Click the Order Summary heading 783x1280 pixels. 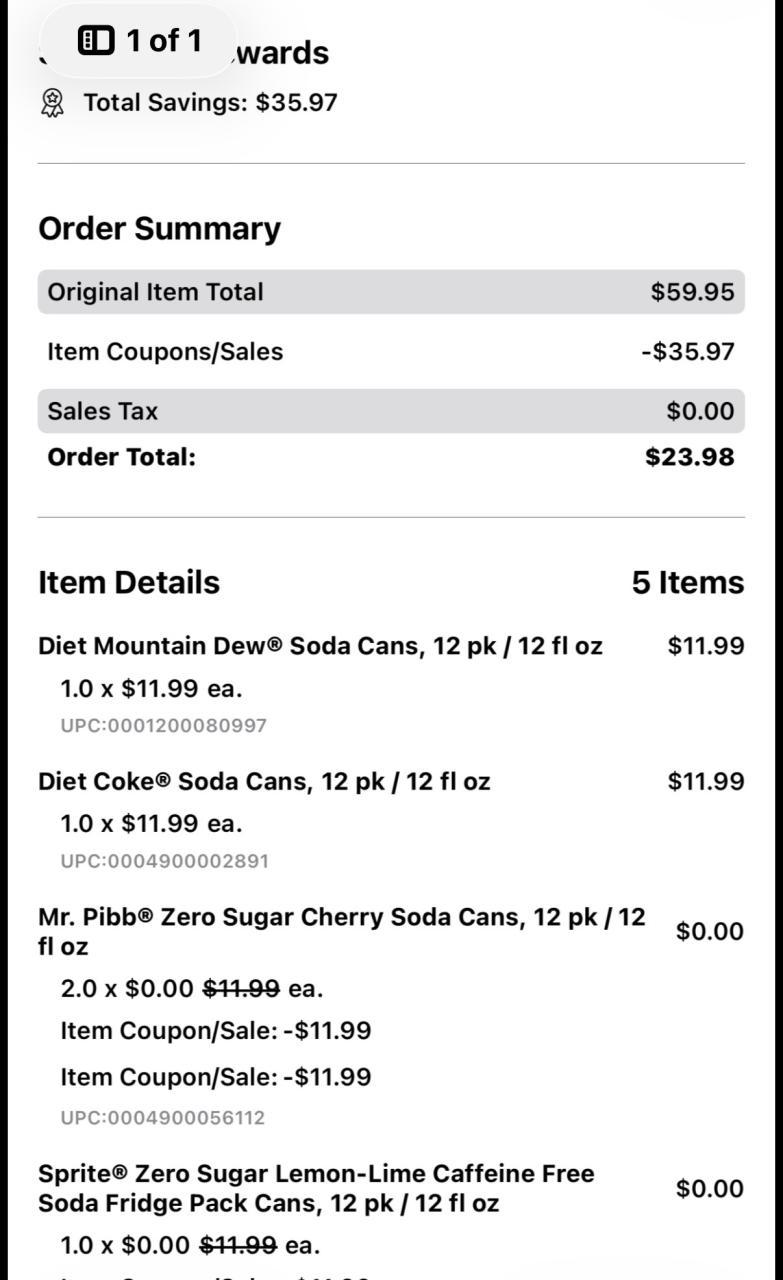159,228
